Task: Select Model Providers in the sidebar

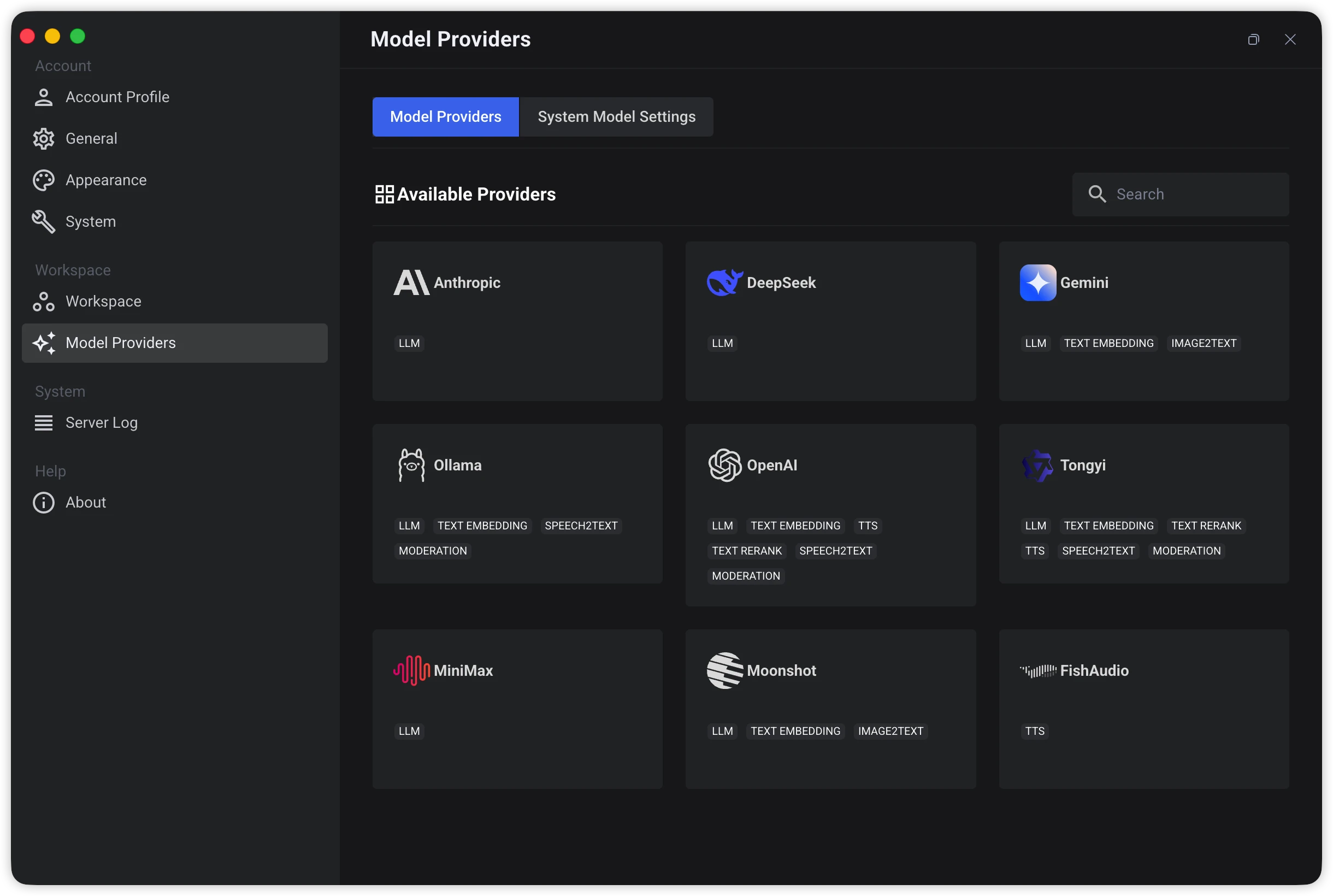Action: [175, 343]
